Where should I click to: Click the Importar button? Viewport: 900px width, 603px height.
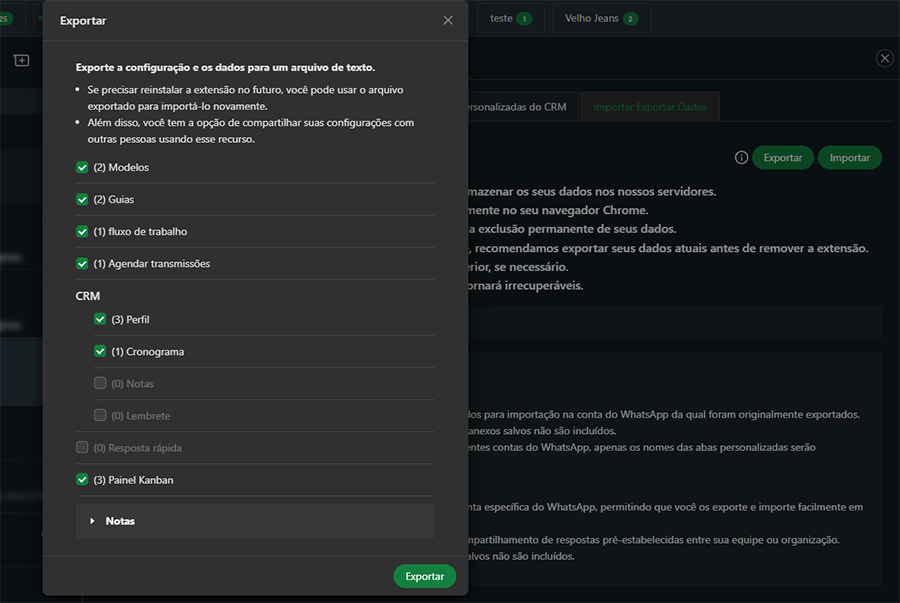pos(849,157)
